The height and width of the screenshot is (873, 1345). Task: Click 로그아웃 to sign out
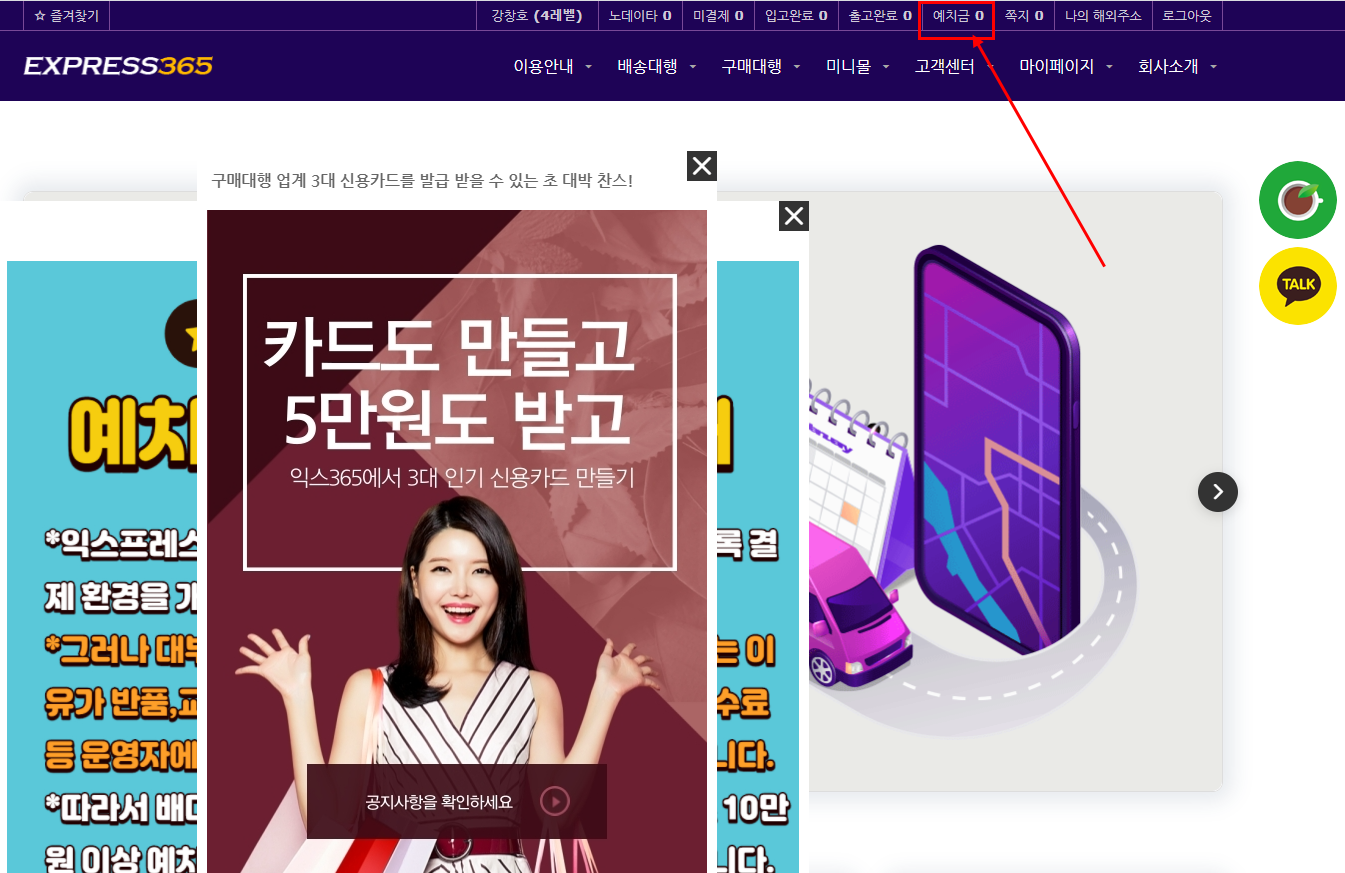[x=1187, y=16]
